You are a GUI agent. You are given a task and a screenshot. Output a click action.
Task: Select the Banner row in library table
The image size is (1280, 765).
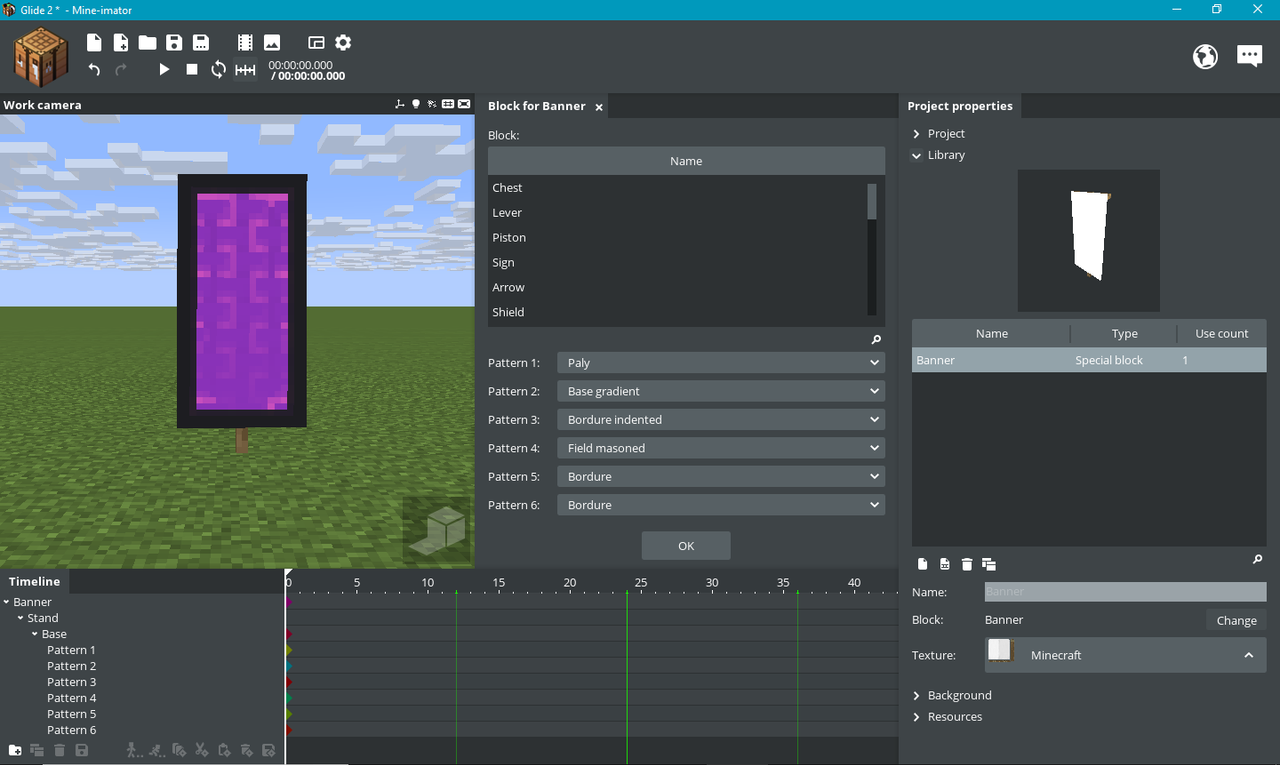[1089, 360]
